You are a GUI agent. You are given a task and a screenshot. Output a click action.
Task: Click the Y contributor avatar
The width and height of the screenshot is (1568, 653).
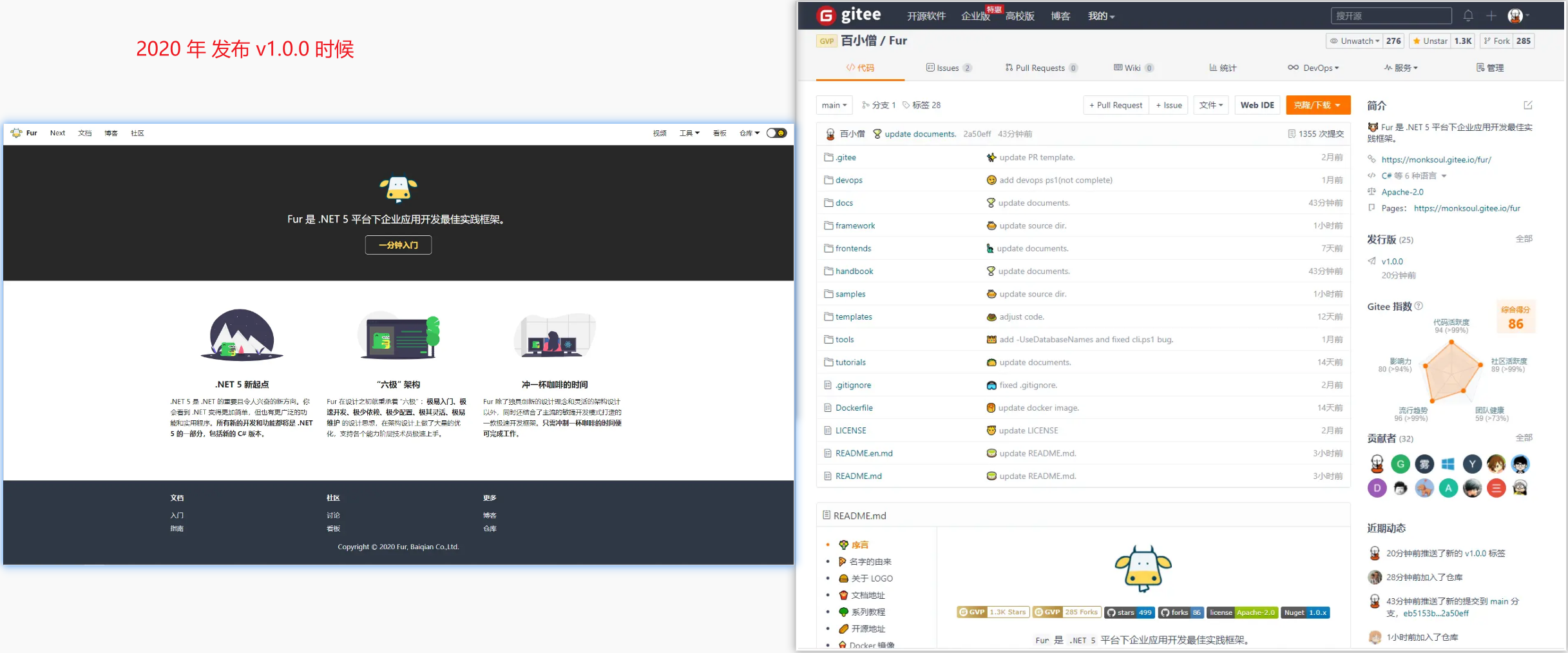1472,464
